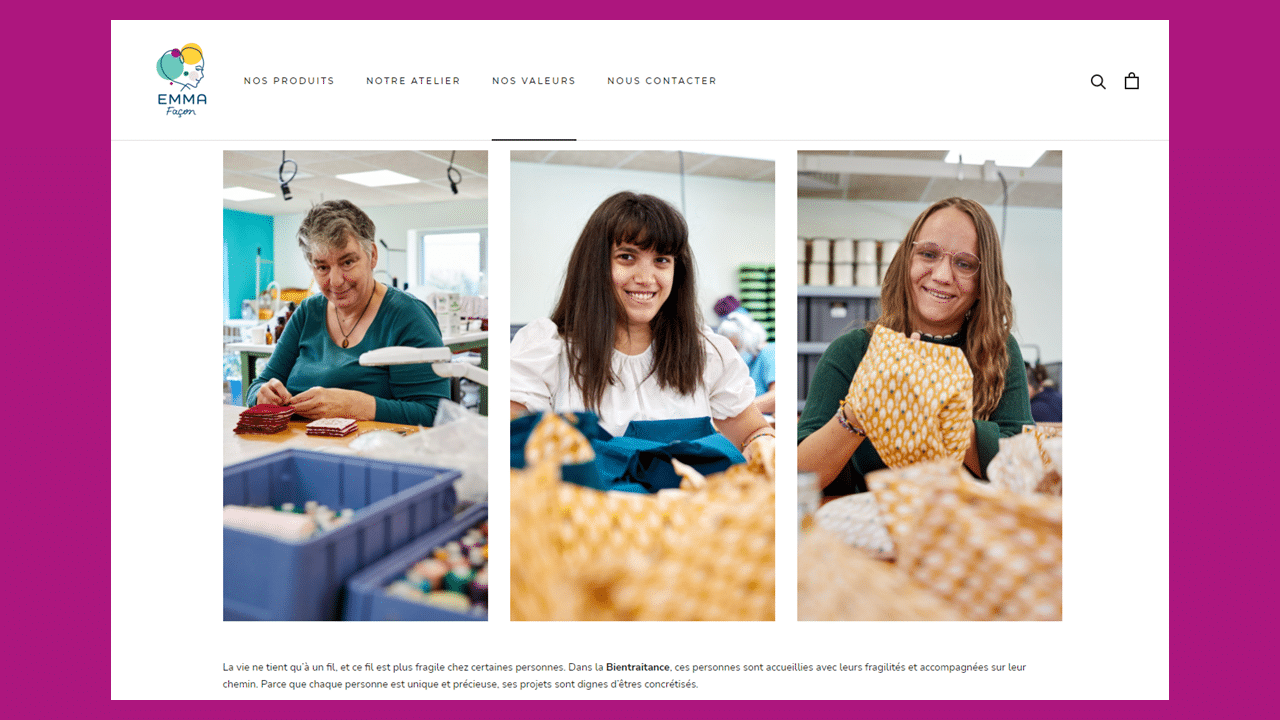Click the face illustration in the logo
Image resolution: width=1280 pixels, height=720 pixels.
pos(187,68)
